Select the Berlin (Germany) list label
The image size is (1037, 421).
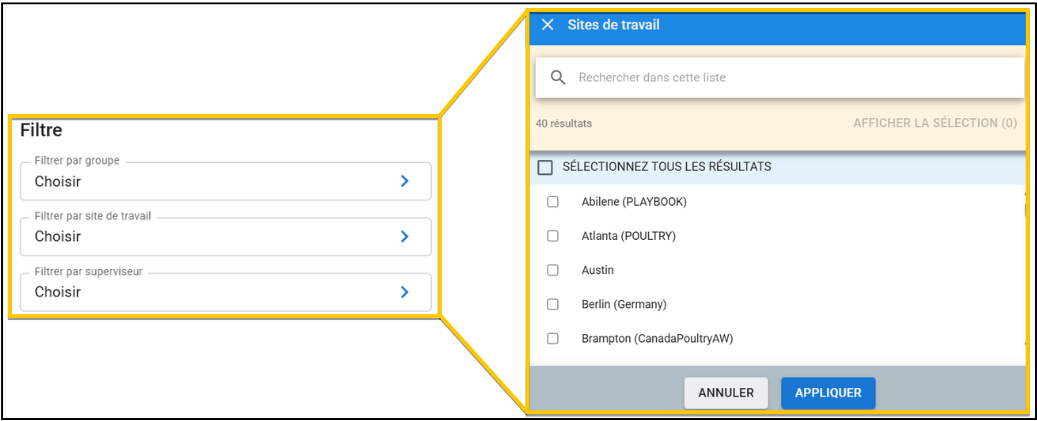[x=623, y=304]
